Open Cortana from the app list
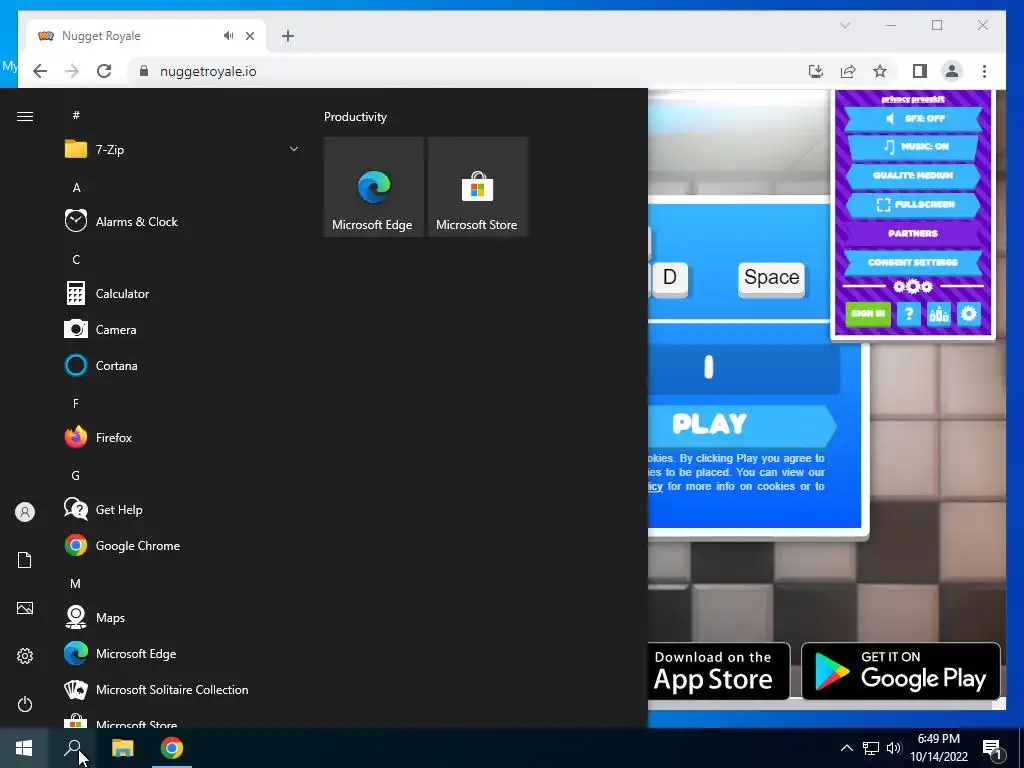 [182, 366]
